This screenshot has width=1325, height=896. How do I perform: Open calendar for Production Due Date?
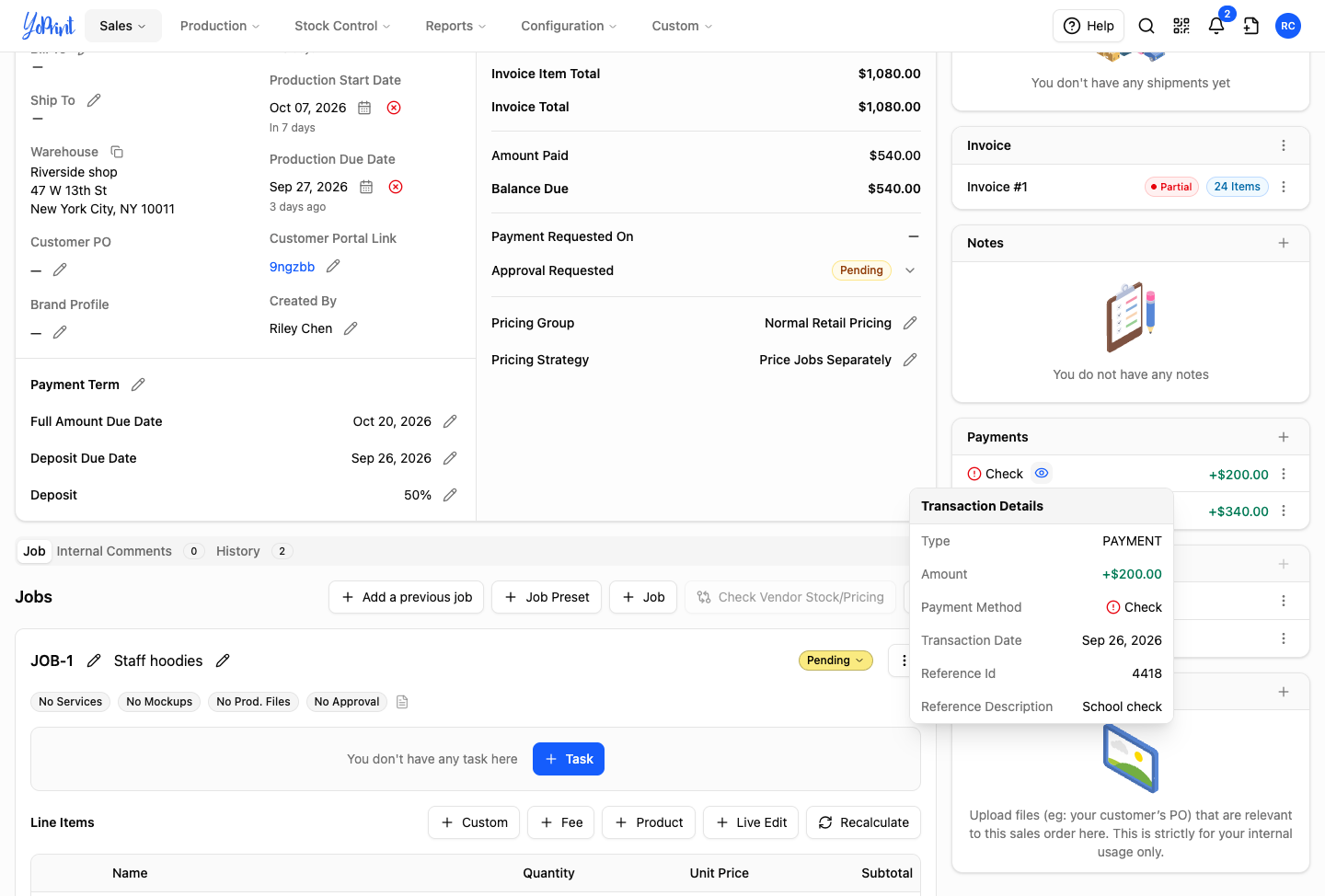tap(366, 187)
